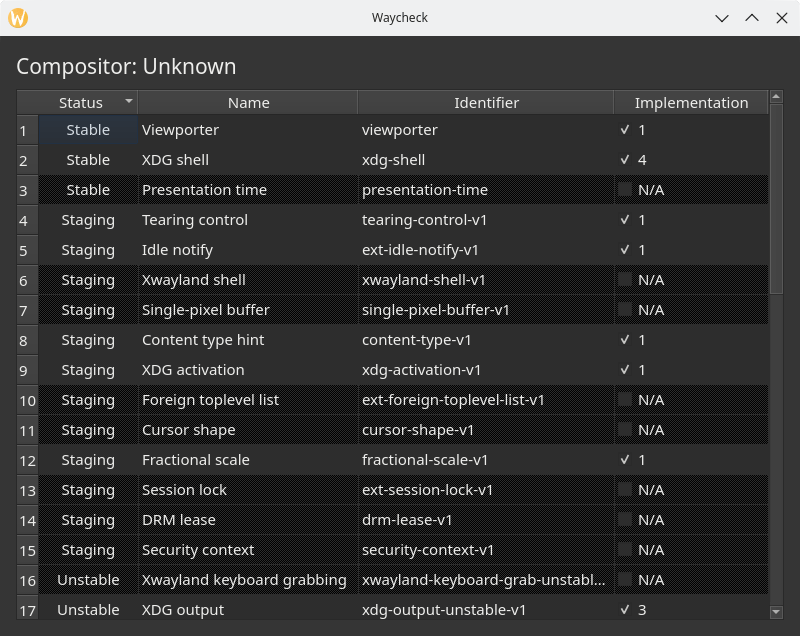Click the Implementation column header

(691, 103)
